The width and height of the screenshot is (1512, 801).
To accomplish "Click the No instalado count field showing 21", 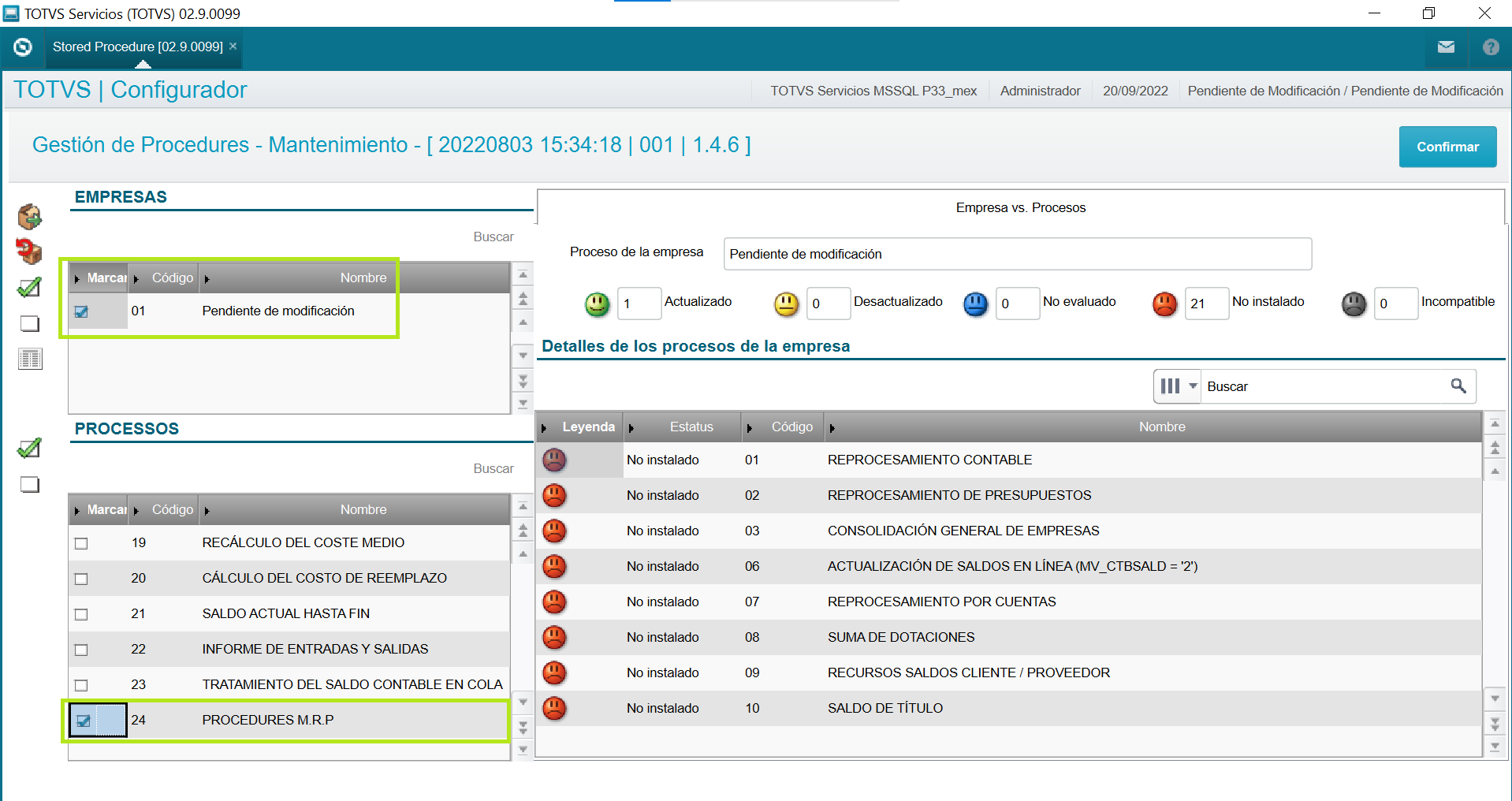I will (1207, 304).
